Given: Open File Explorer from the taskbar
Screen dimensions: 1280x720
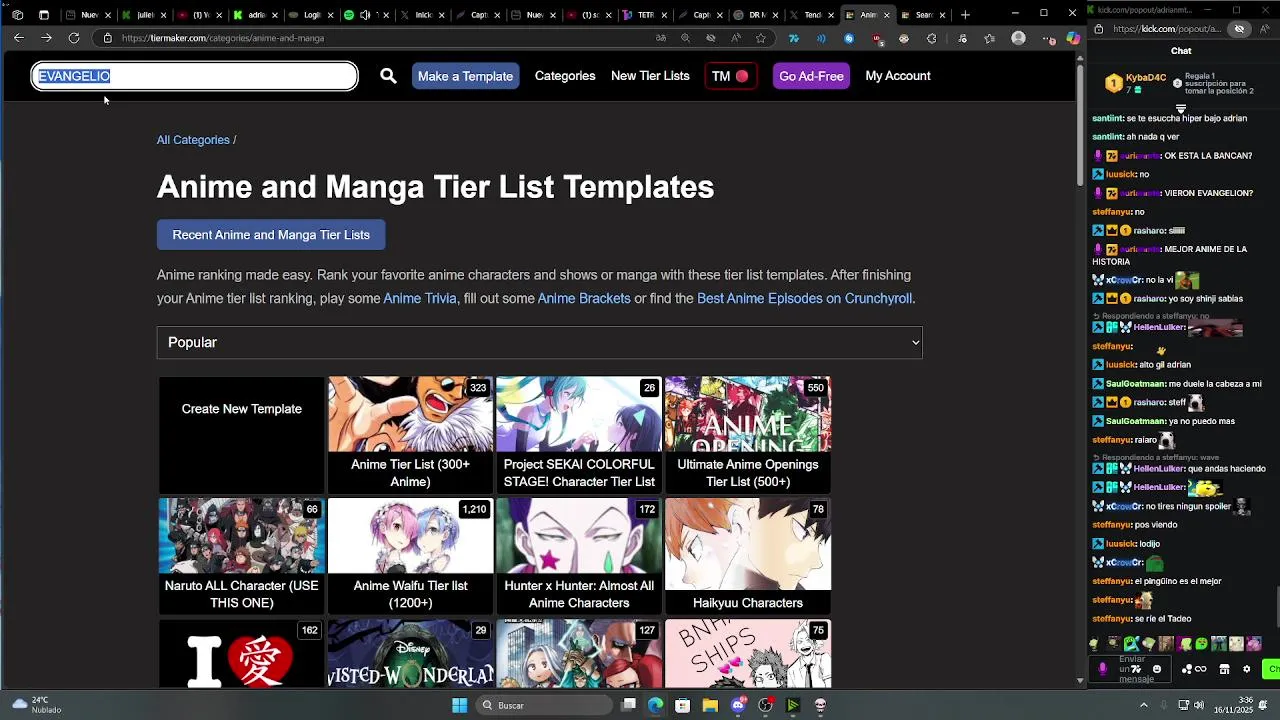Looking at the screenshot, I should [710, 705].
